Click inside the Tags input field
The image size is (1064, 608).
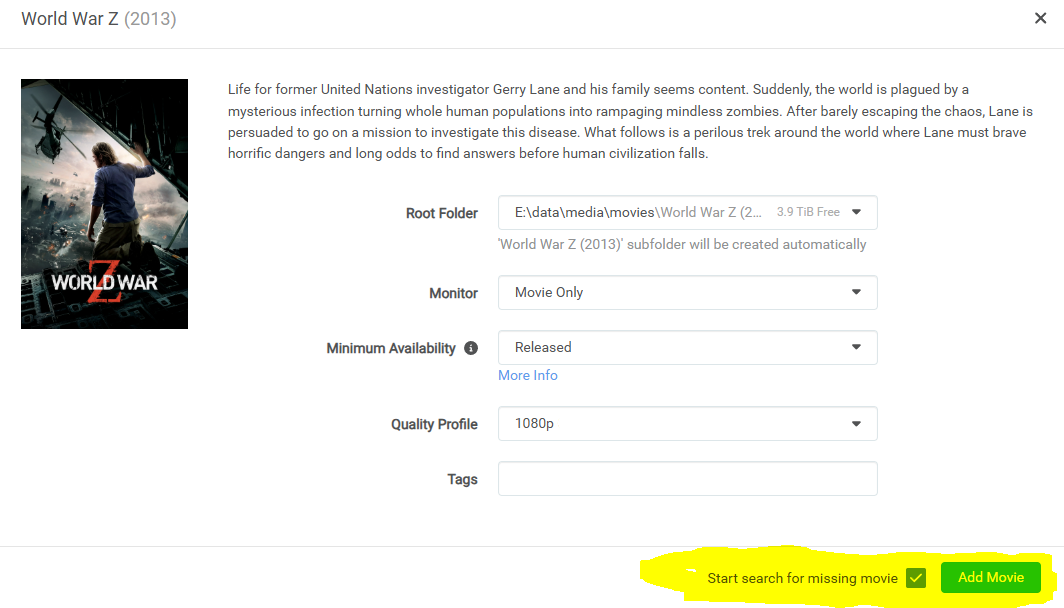tap(687, 478)
